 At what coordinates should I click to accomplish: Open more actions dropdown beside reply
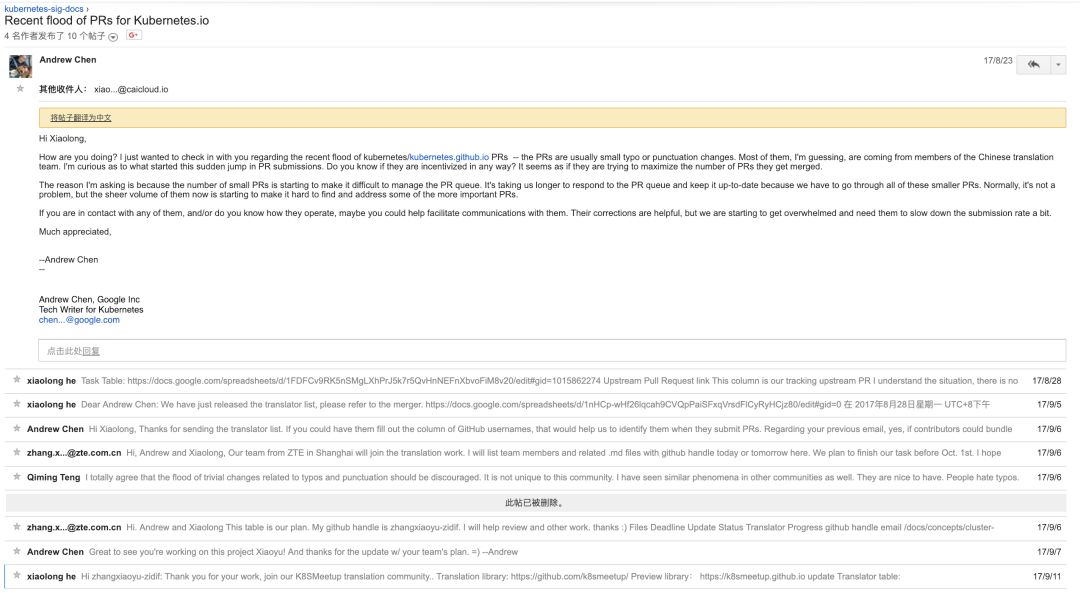1058,65
